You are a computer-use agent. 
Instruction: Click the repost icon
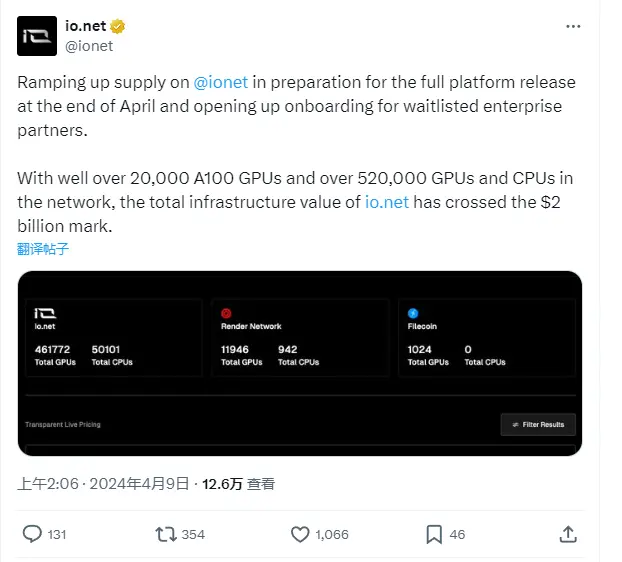pos(165,534)
